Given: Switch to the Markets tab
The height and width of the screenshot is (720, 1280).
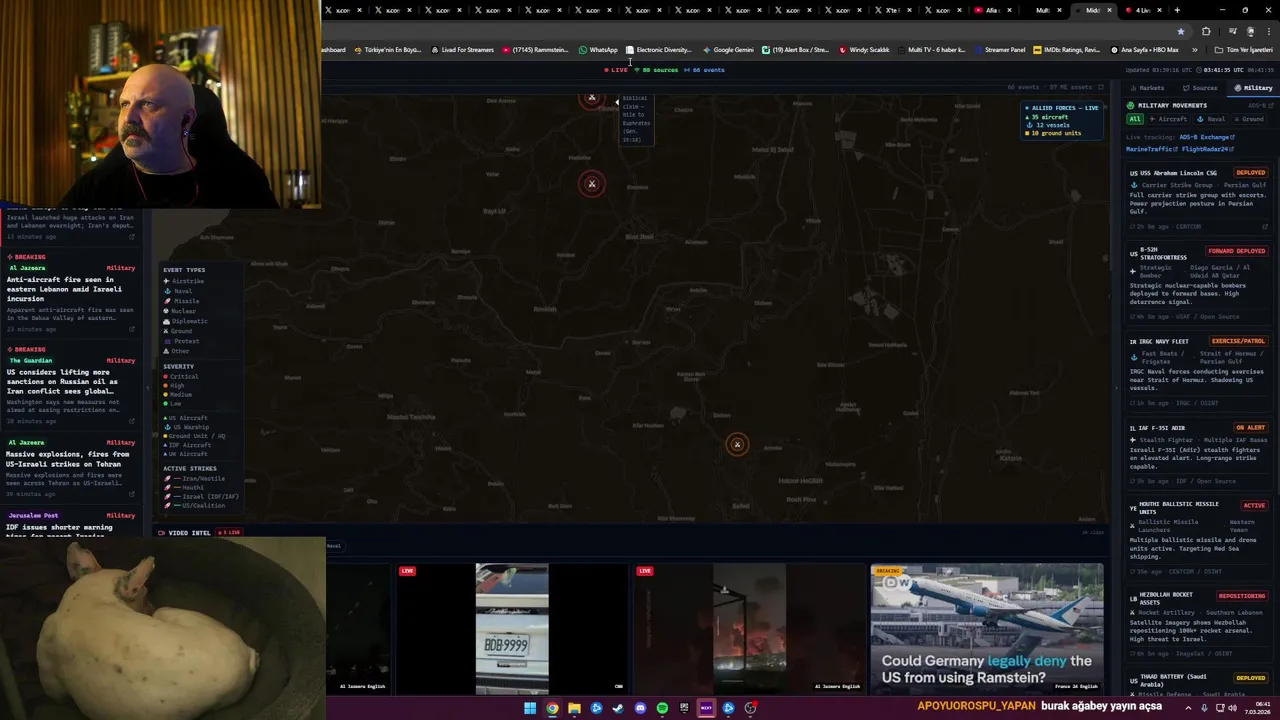Looking at the screenshot, I should pyautogui.click(x=1148, y=88).
